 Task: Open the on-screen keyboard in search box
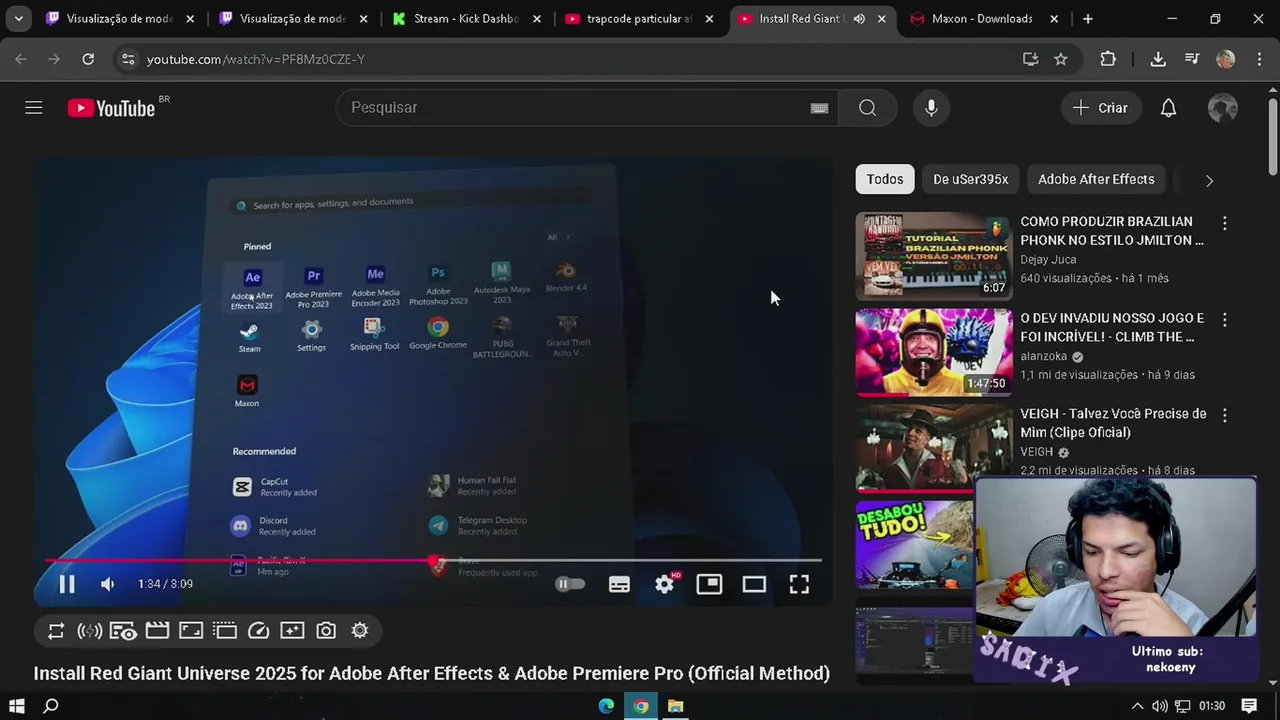[819, 108]
